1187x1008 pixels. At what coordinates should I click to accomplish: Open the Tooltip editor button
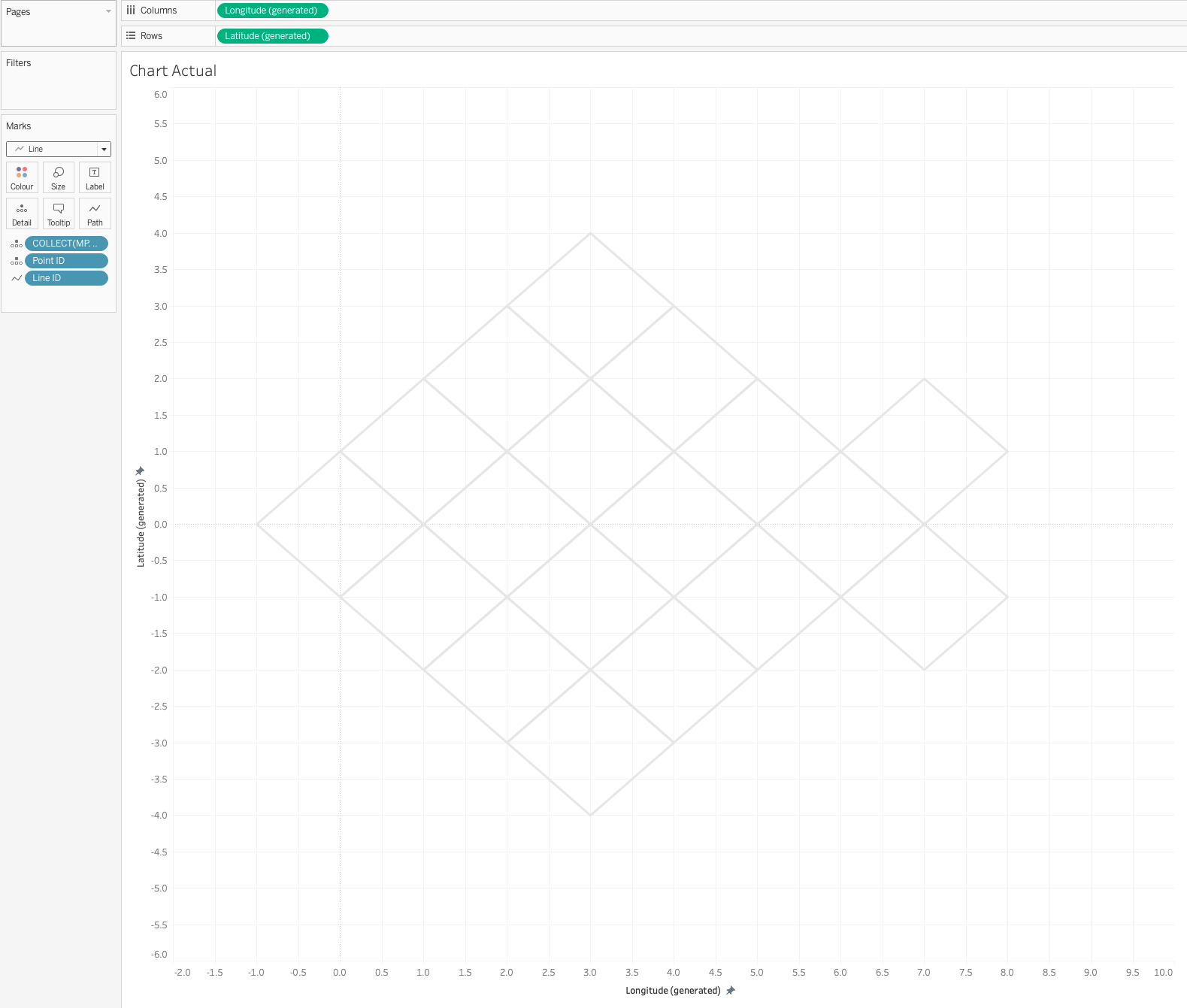coord(58,213)
